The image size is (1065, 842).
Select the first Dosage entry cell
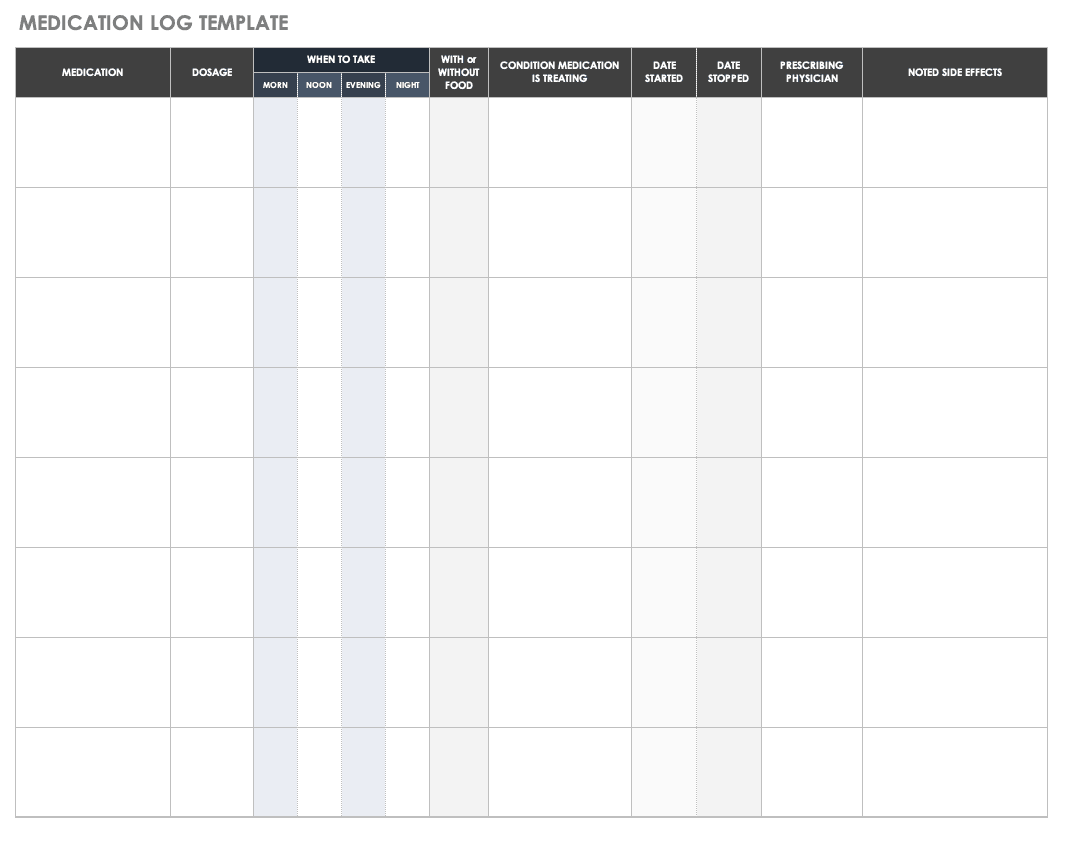pos(211,142)
